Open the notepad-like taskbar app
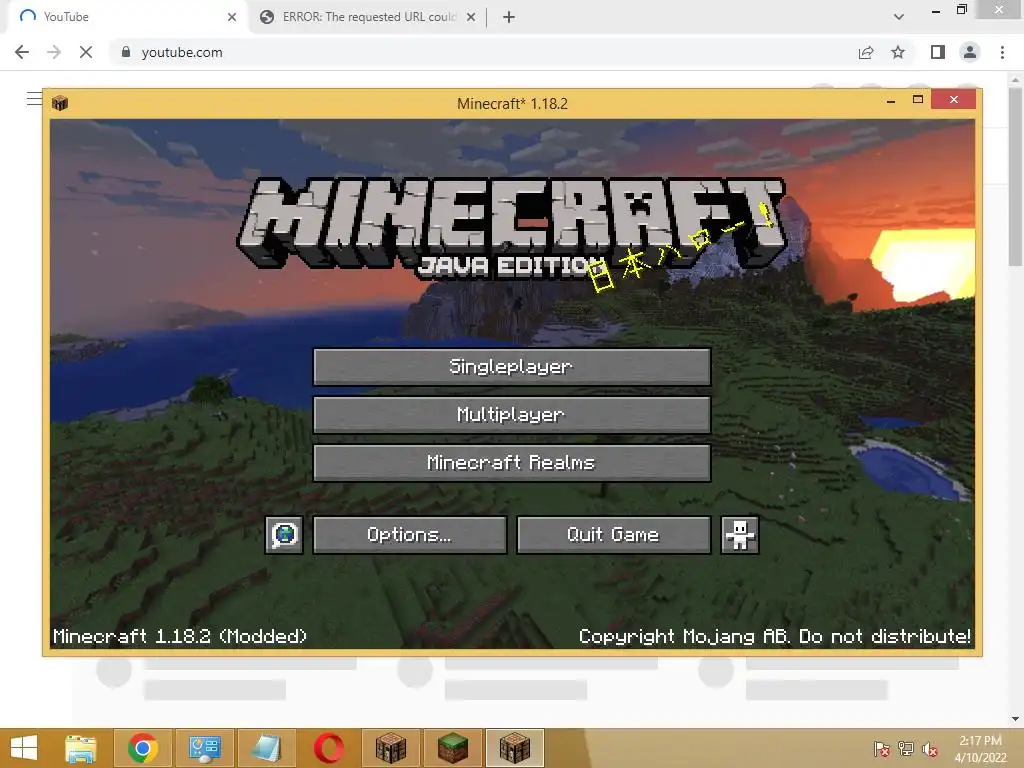 (x=266, y=748)
